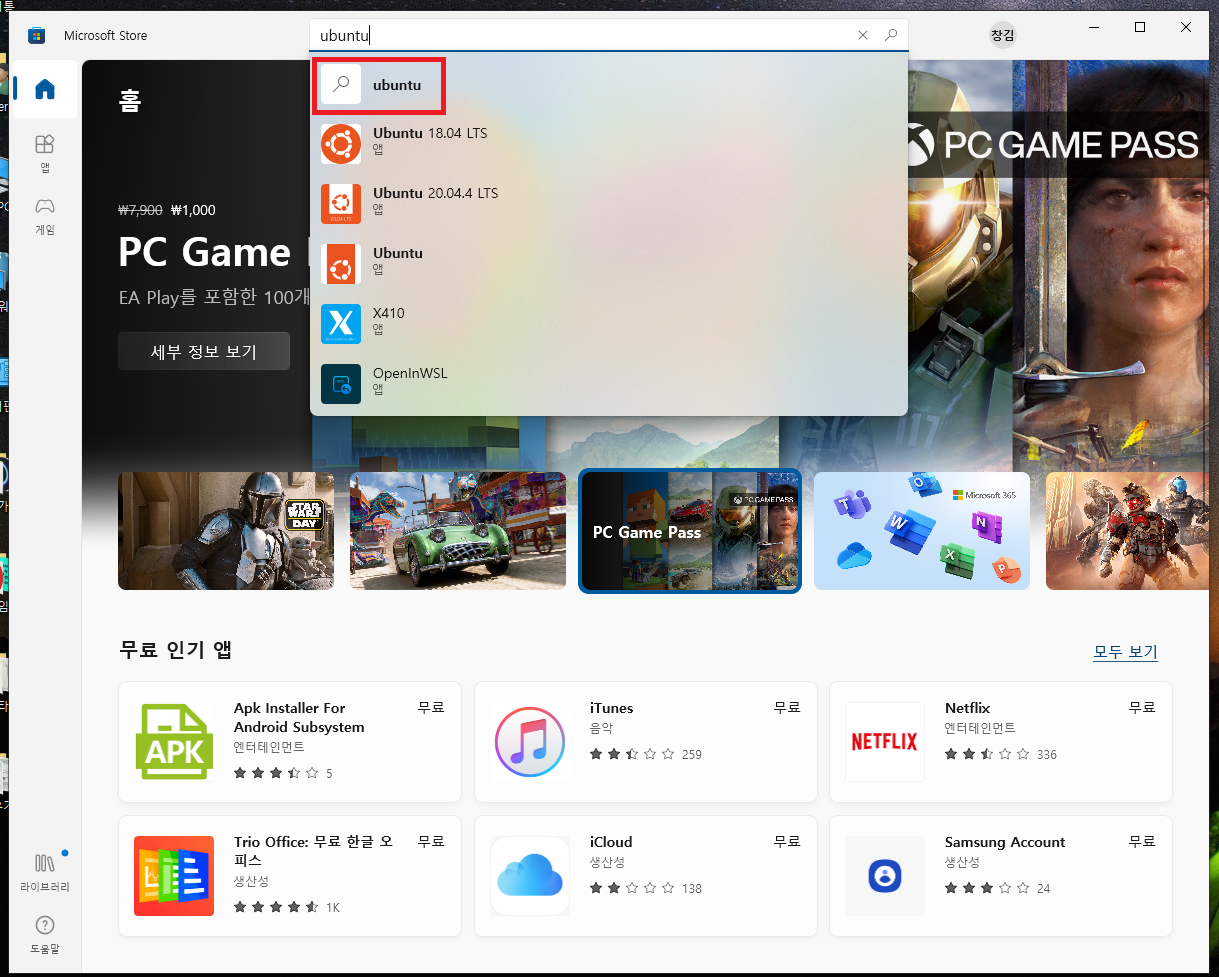
Task: Click the Samsung Account rating count 24
Action: 1044,888
